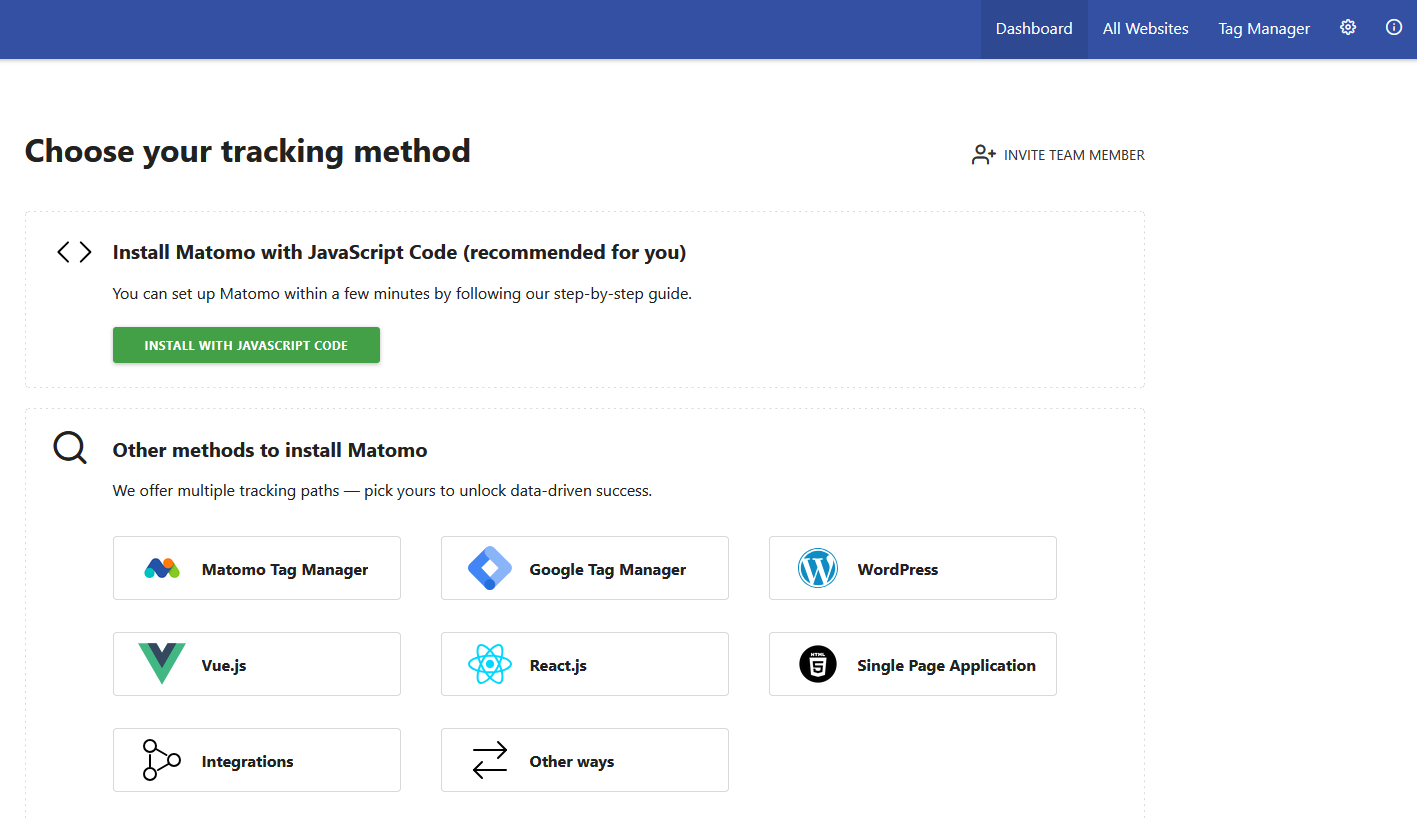Click the Matomo Tag Manager logo
This screenshot has width=1417, height=818.
pos(162,569)
